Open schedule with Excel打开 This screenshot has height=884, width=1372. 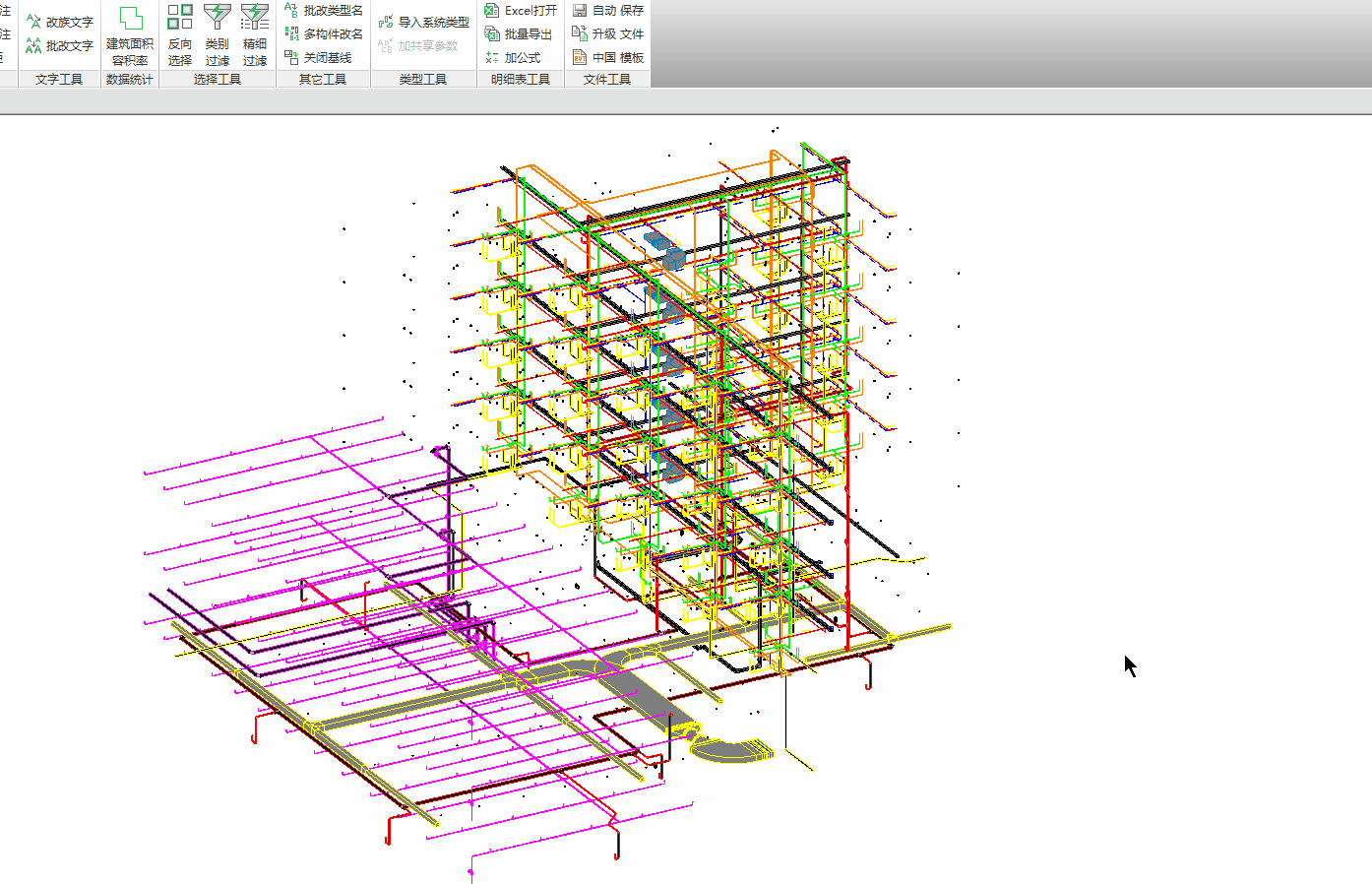522,10
